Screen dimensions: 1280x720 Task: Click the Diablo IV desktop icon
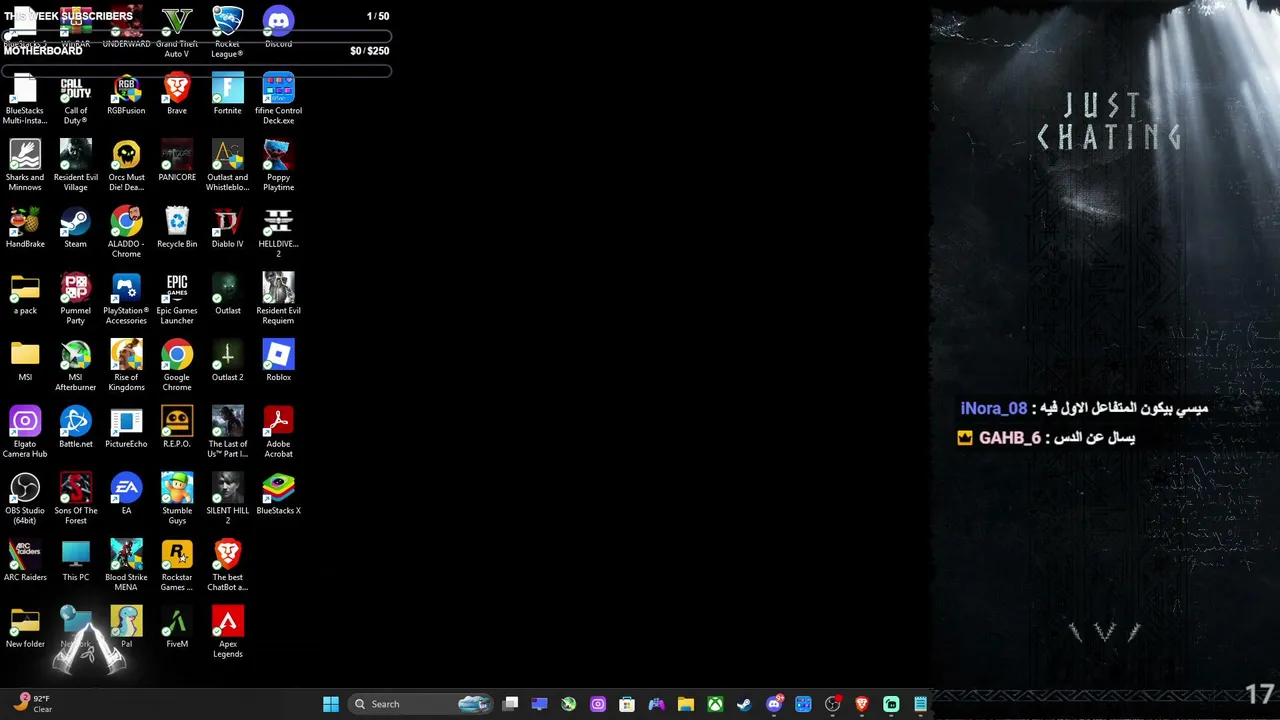[x=228, y=228]
